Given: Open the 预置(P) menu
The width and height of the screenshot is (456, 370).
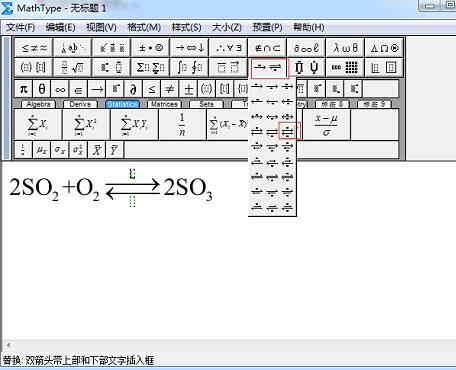Looking at the screenshot, I should [267, 27].
